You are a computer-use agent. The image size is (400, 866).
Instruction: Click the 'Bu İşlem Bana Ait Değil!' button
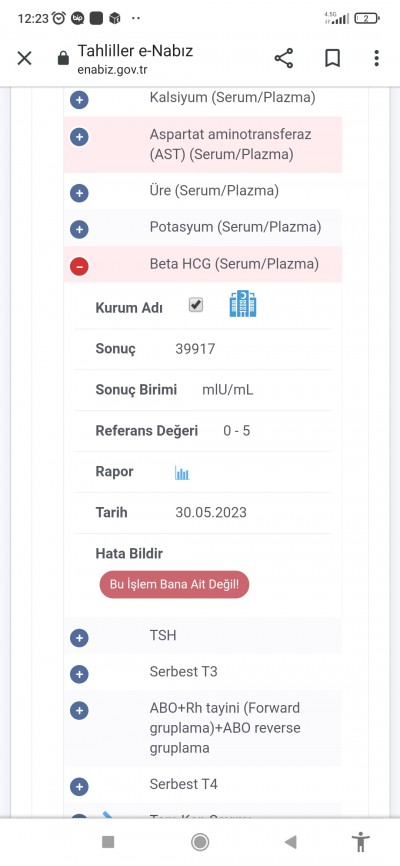coord(175,585)
